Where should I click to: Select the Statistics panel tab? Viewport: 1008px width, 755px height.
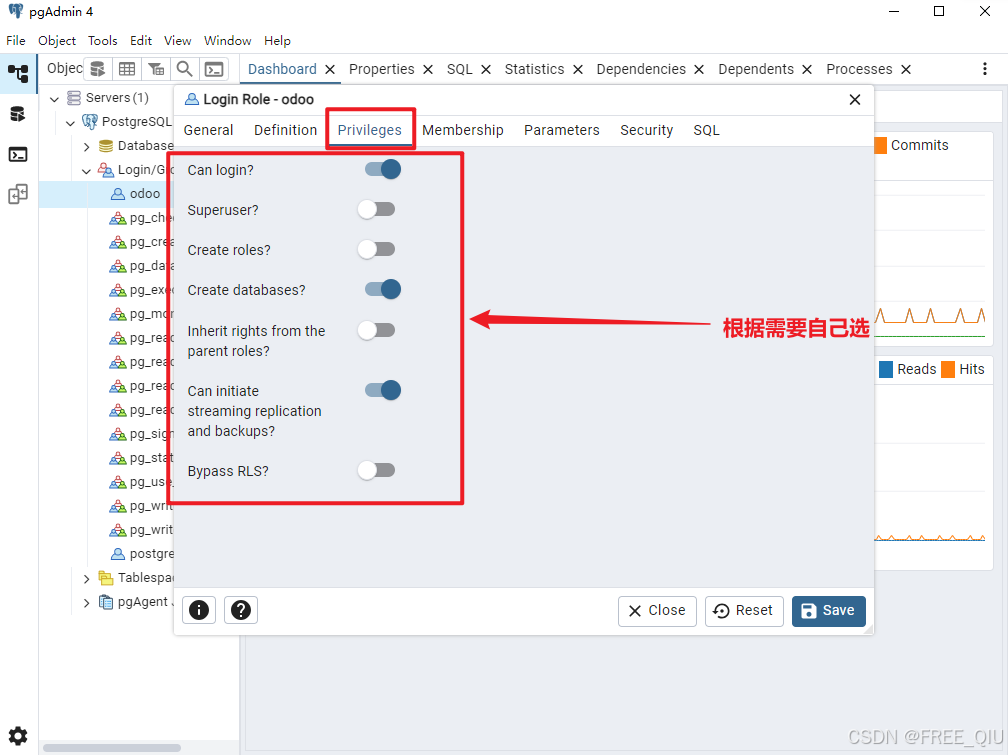click(x=534, y=69)
